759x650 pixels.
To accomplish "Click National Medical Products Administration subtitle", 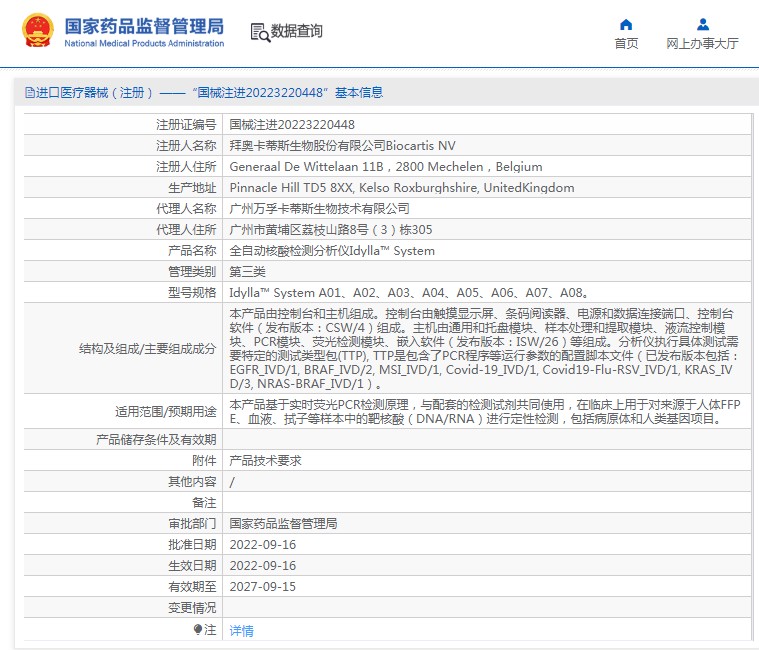I will (x=144, y=43).
